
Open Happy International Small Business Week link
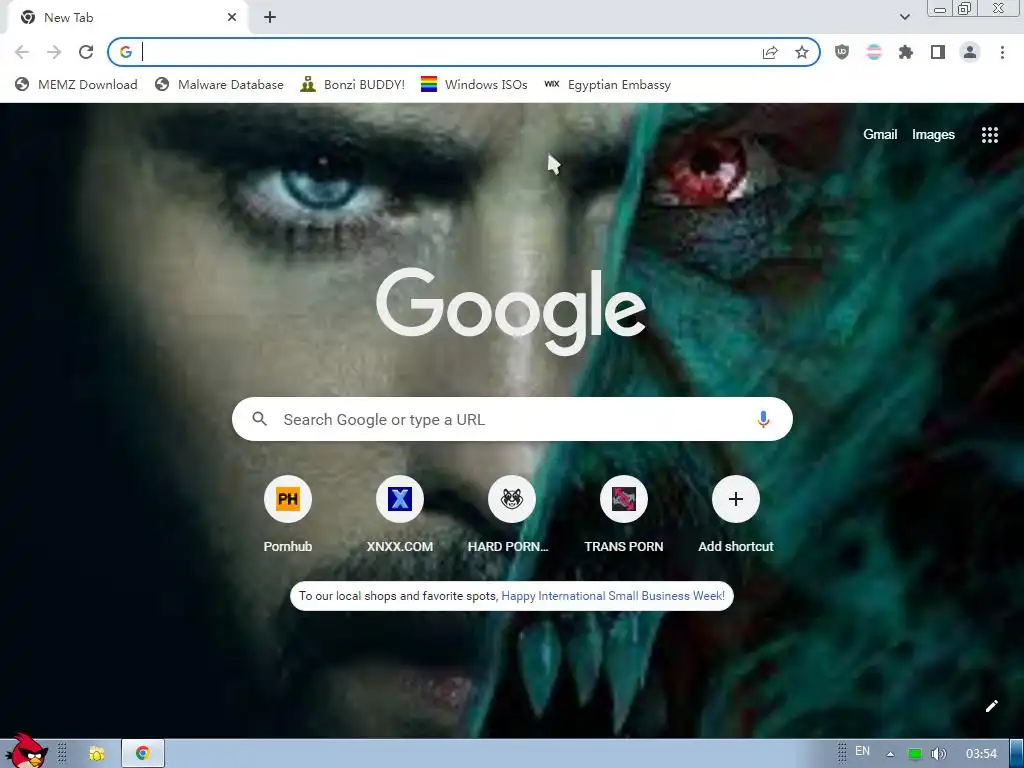(x=613, y=596)
